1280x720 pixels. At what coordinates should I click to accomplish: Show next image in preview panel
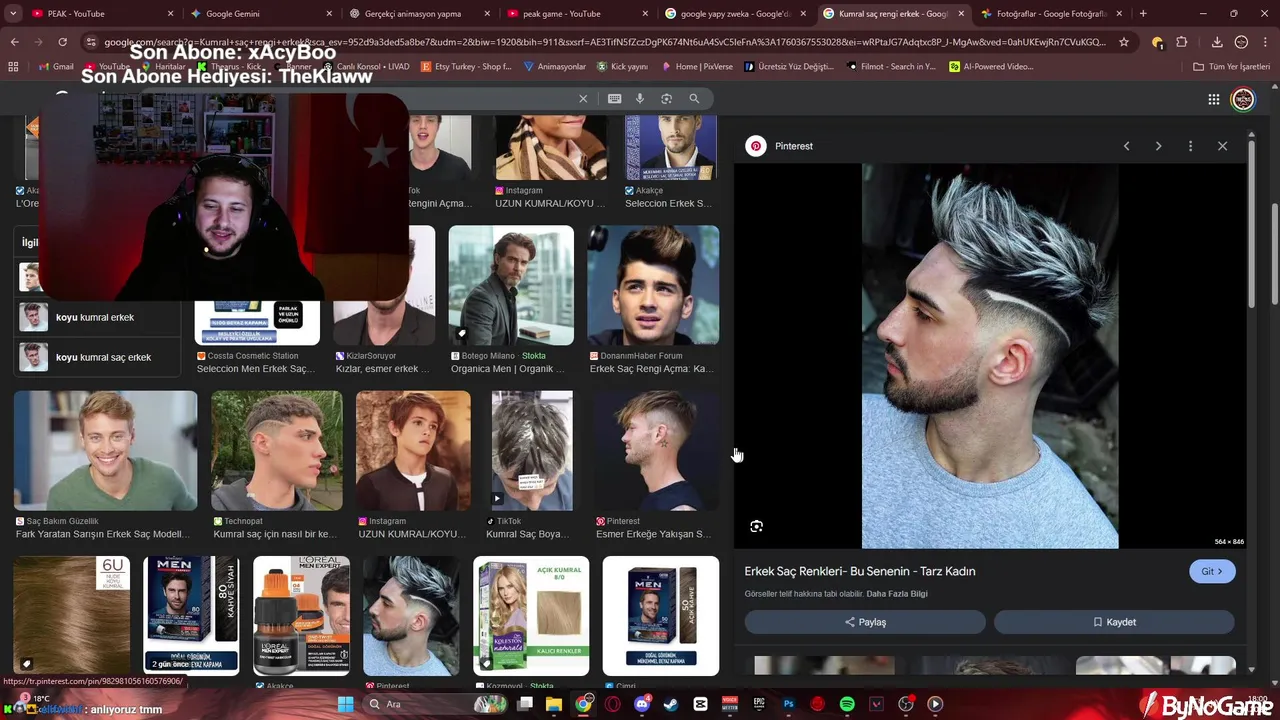click(1158, 146)
